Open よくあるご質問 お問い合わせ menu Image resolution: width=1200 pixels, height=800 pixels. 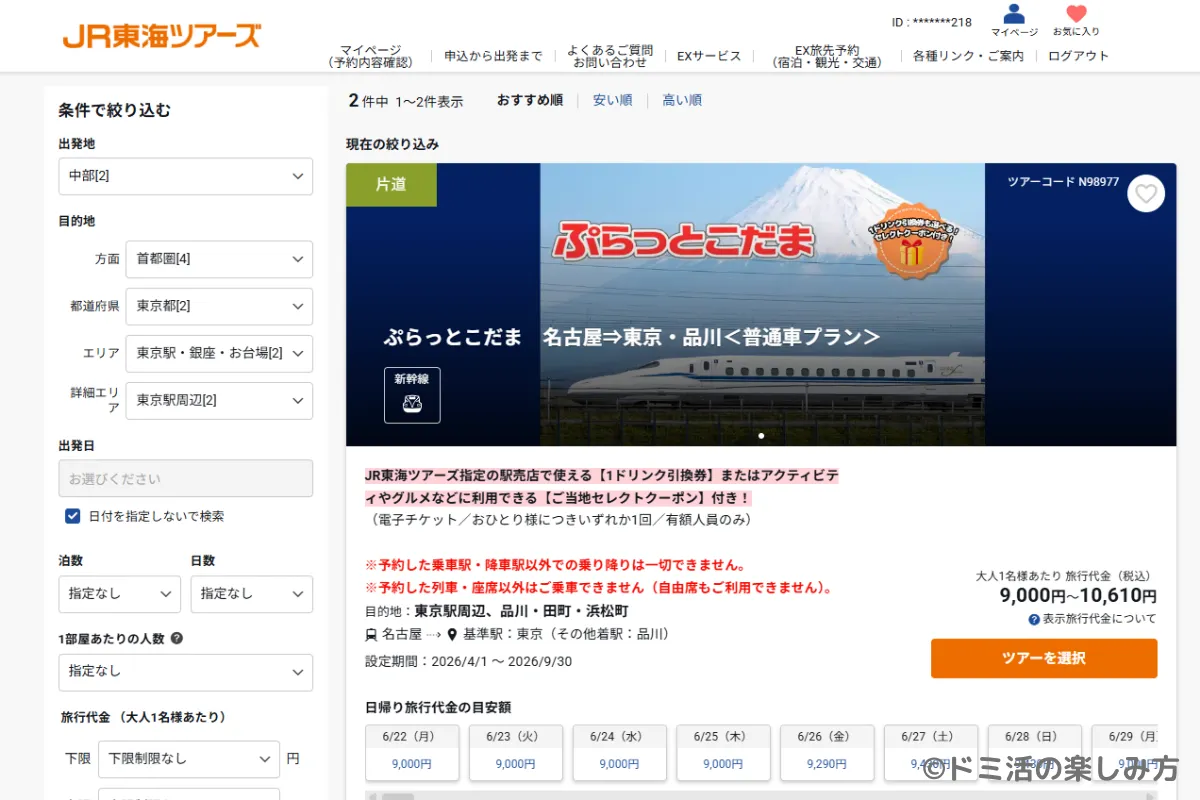[610, 56]
